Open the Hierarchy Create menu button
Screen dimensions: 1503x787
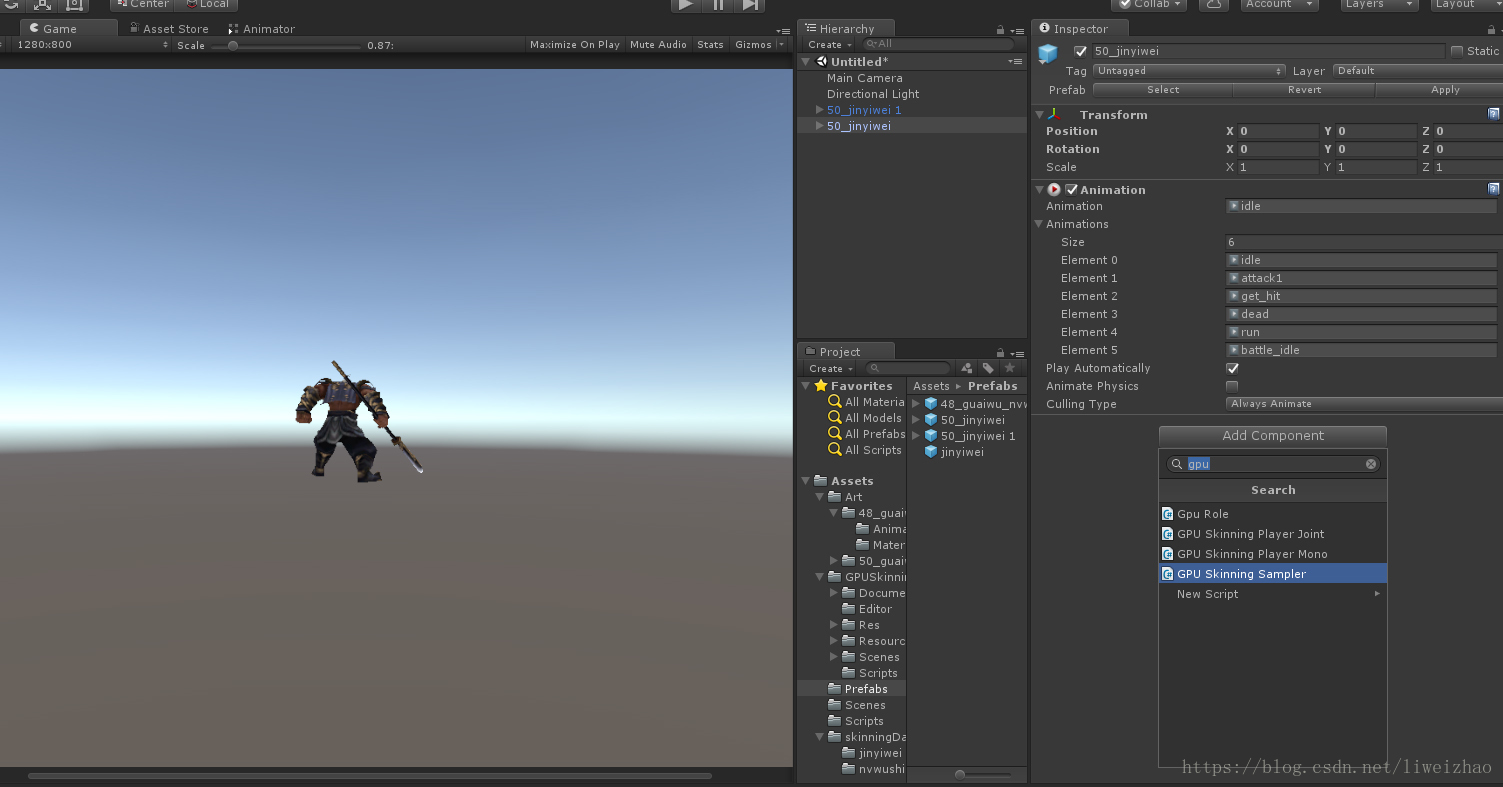830,44
